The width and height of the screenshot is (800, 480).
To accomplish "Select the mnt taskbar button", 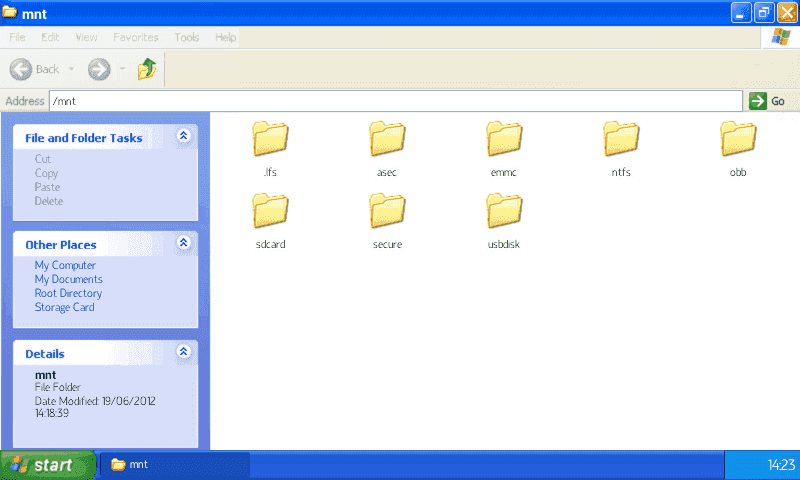I will [x=174, y=465].
